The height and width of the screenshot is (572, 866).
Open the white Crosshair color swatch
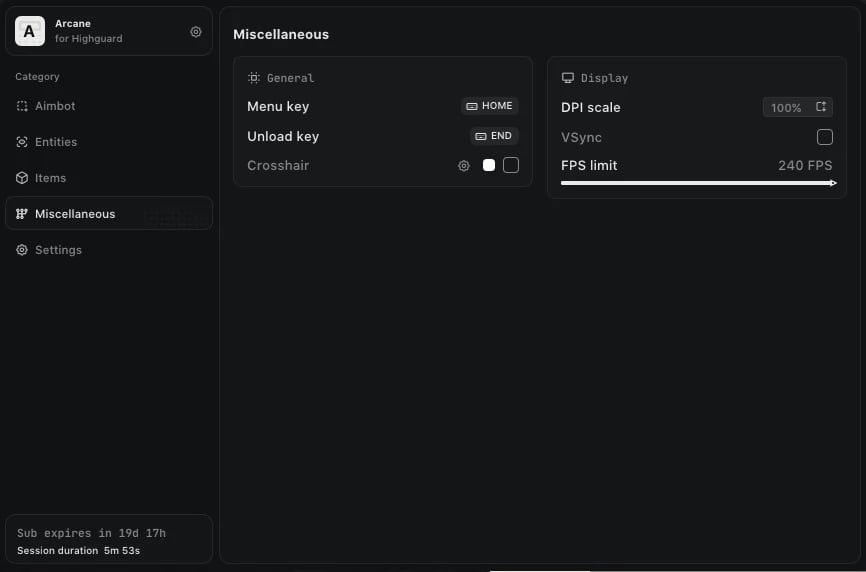point(489,165)
